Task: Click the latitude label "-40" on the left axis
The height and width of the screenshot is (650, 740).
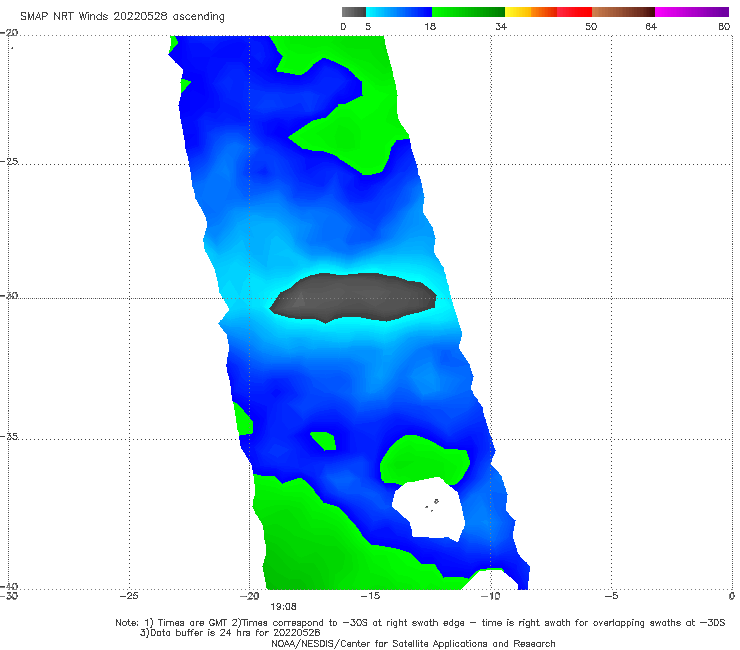Action: (9, 586)
